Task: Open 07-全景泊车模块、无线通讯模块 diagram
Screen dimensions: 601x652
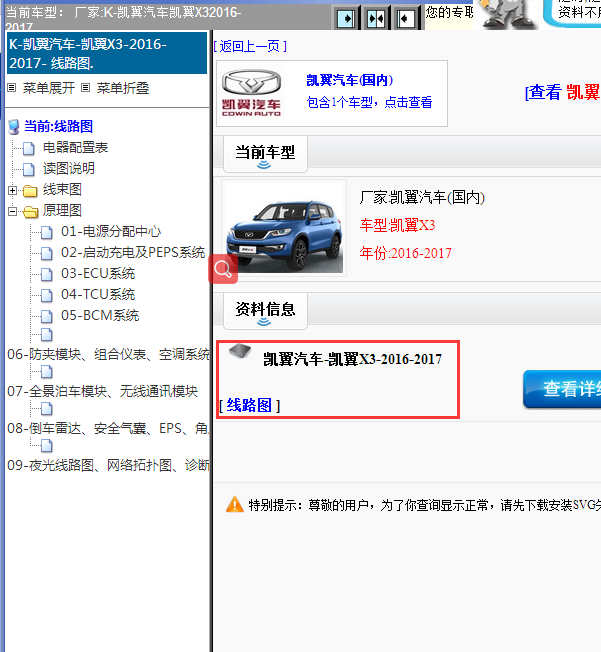Action: [x=102, y=391]
